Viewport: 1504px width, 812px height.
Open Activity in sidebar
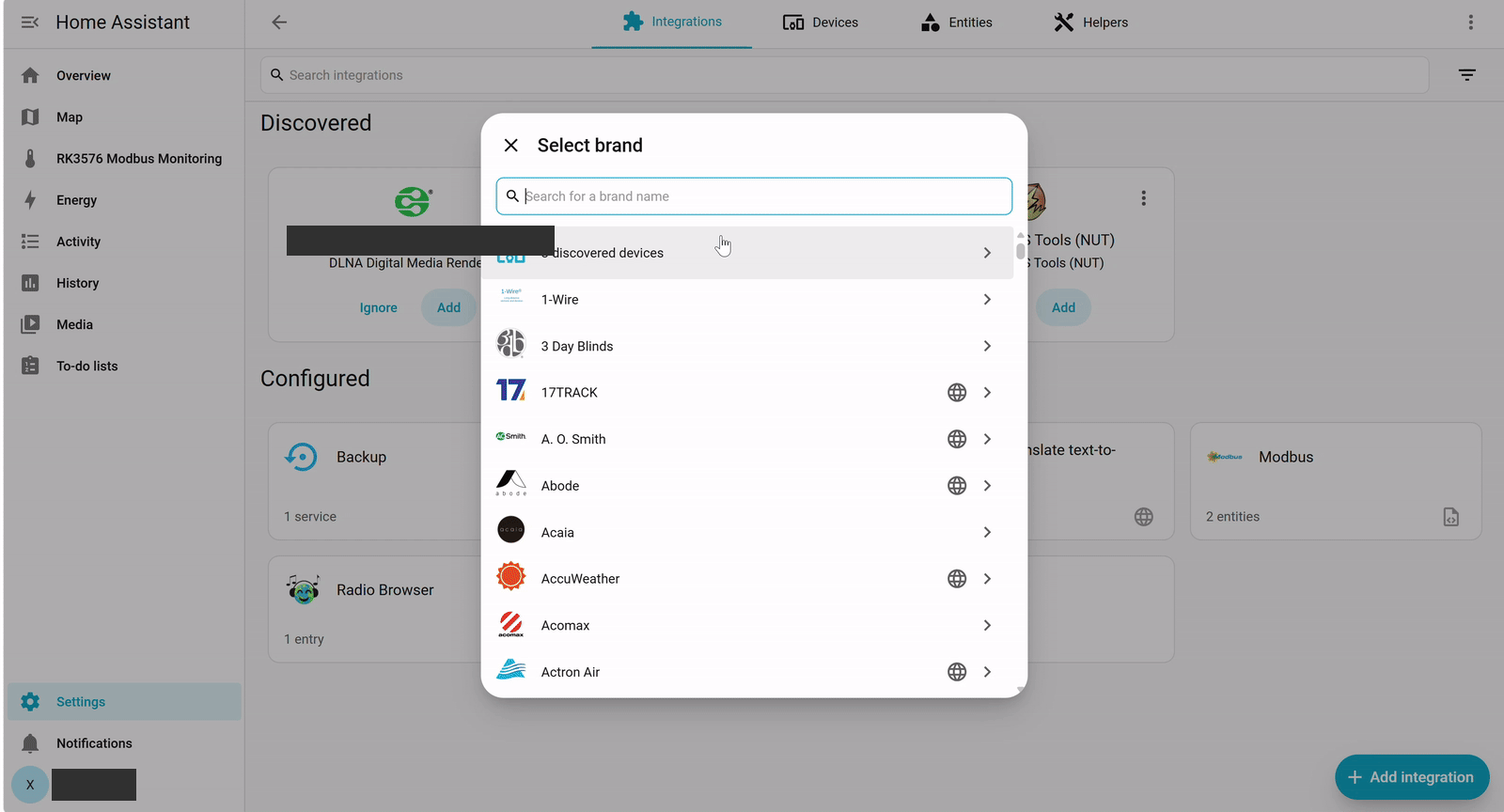[x=124, y=242]
